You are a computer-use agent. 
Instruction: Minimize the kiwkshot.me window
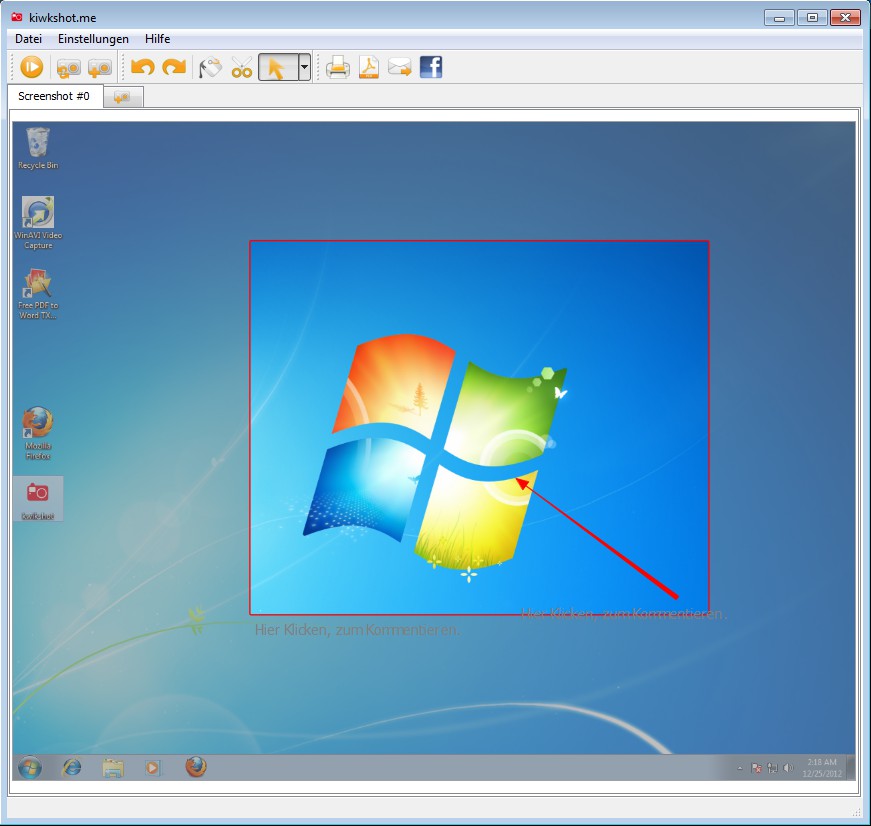[779, 18]
